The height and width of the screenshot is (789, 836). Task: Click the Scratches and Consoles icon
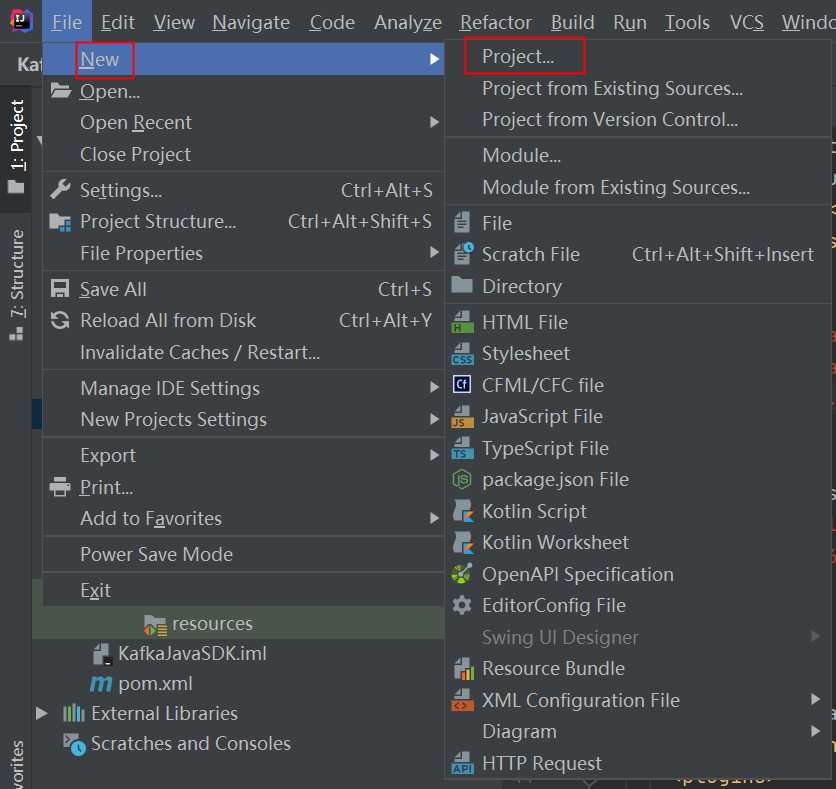click(x=74, y=744)
